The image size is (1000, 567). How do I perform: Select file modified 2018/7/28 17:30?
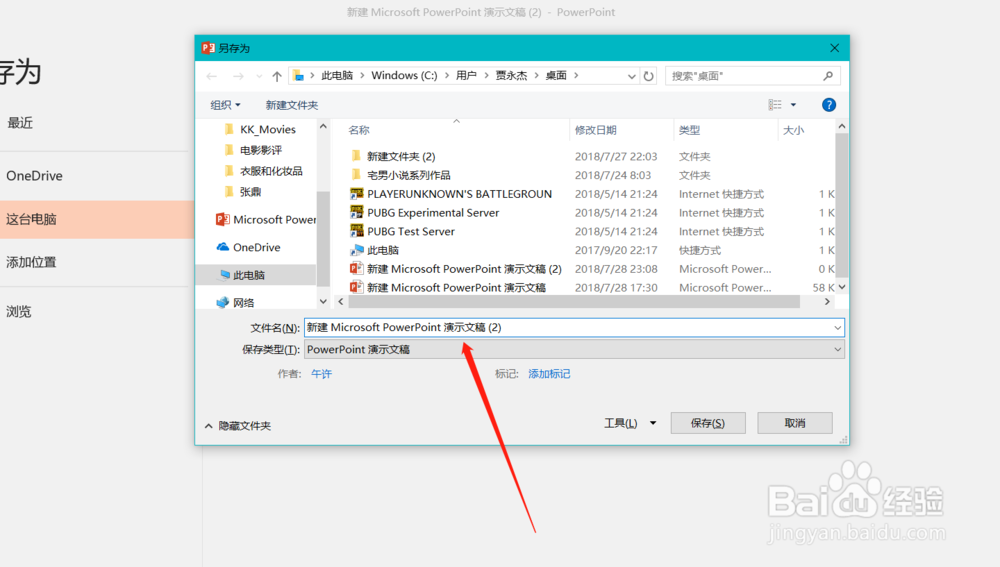[x=591, y=288]
